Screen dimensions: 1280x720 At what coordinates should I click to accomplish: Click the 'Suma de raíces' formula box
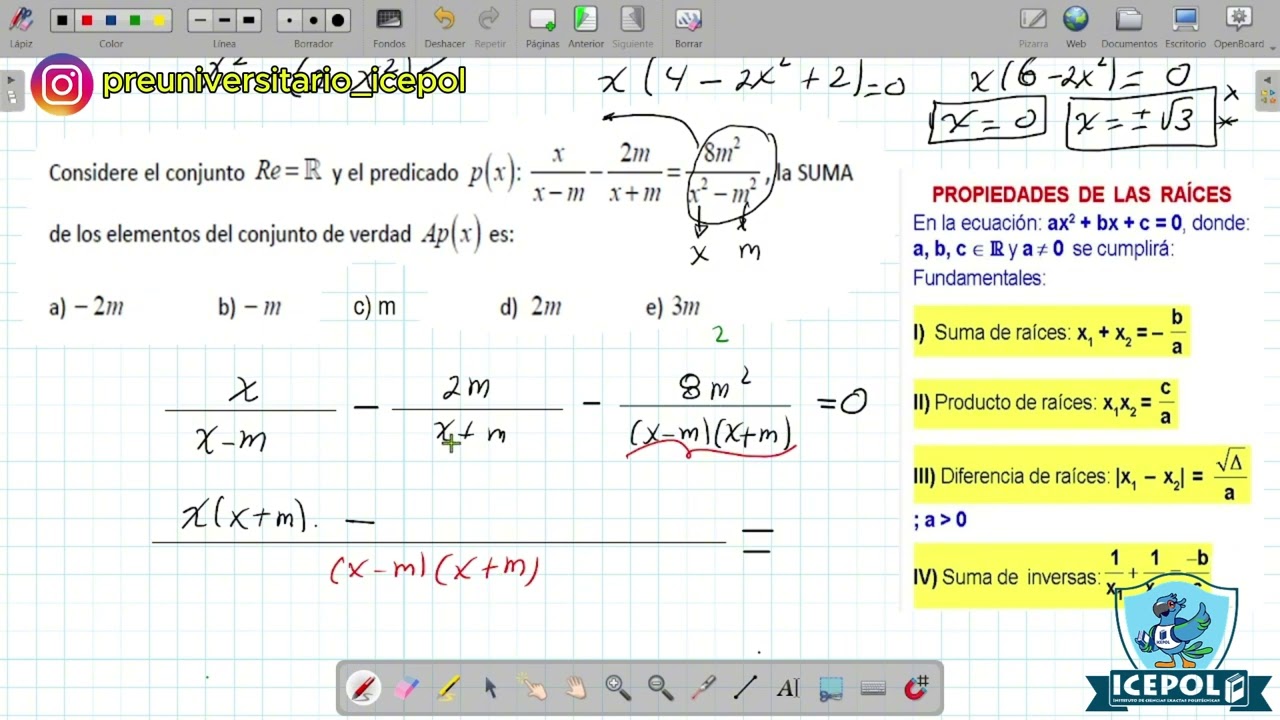click(x=1050, y=332)
